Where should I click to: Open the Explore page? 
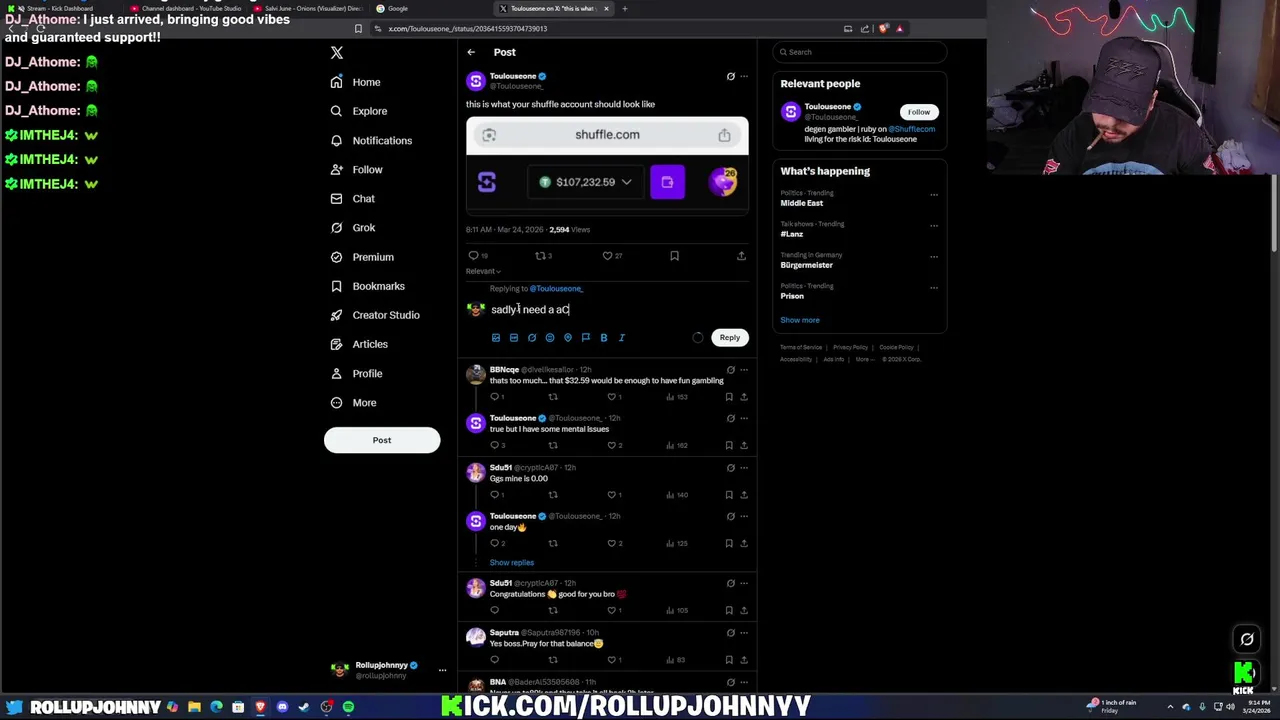click(358, 111)
